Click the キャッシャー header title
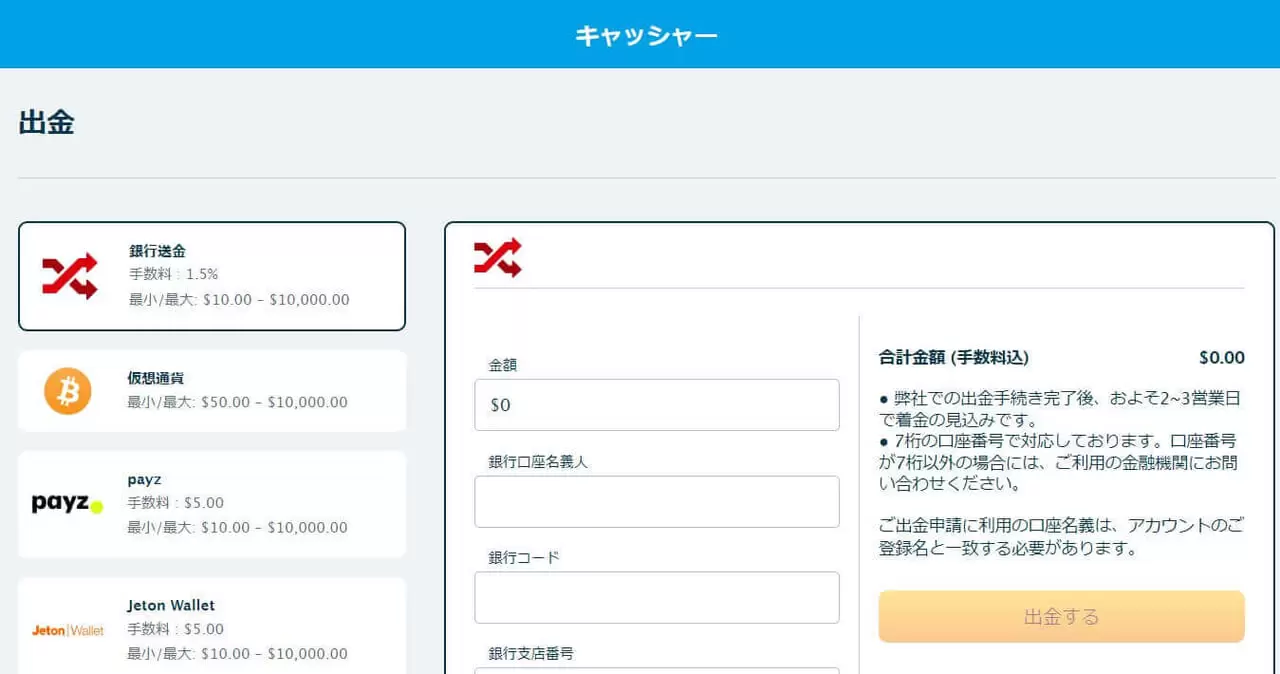The width and height of the screenshot is (1280, 674). (x=646, y=35)
